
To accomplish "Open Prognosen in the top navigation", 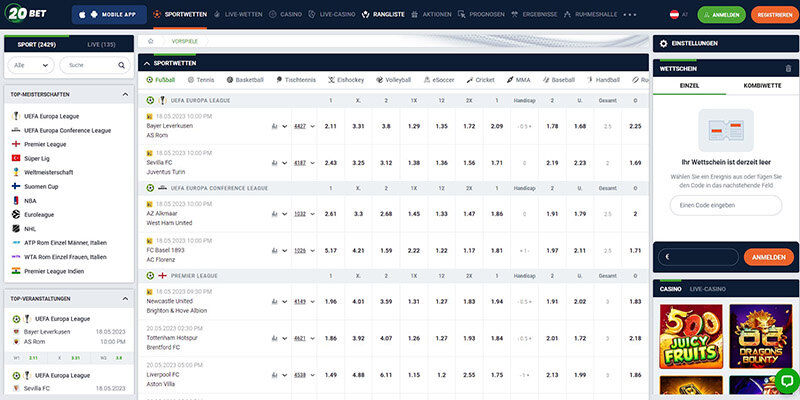I will click(x=481, y=14).
